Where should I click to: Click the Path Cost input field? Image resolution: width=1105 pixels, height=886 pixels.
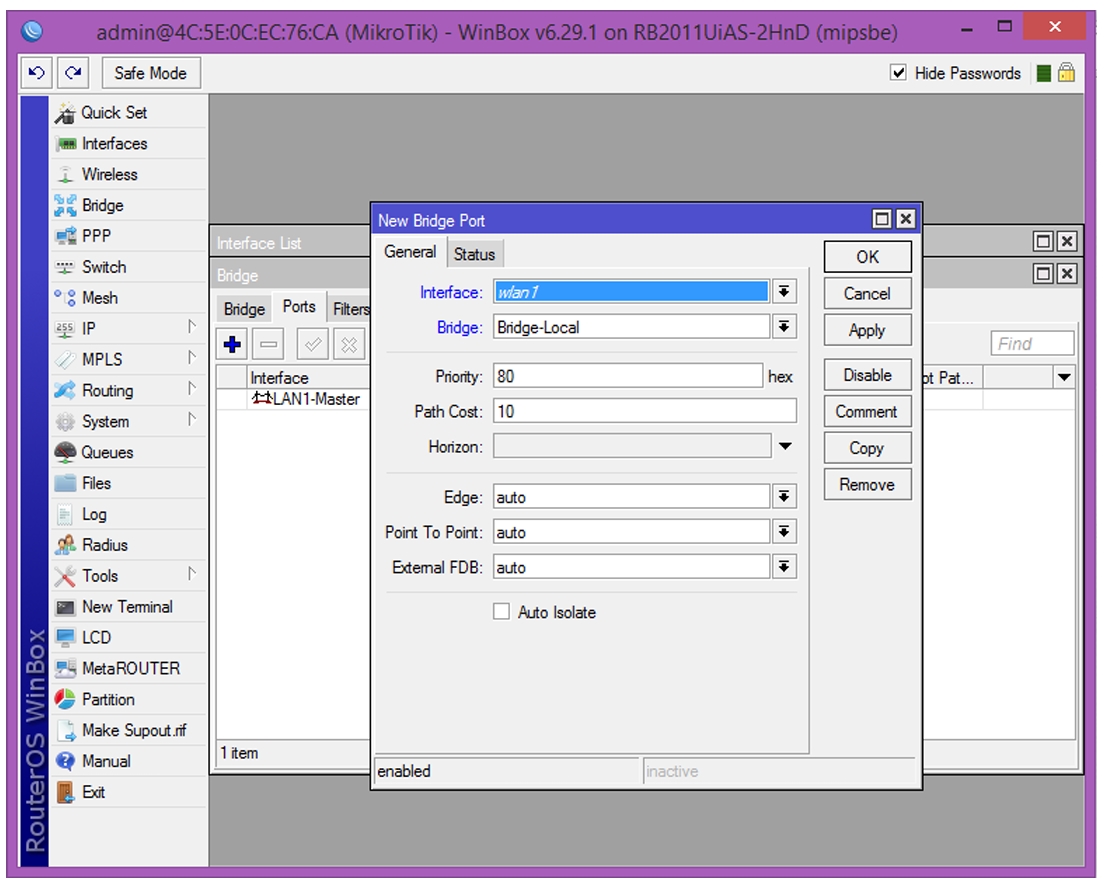[645, 411]
